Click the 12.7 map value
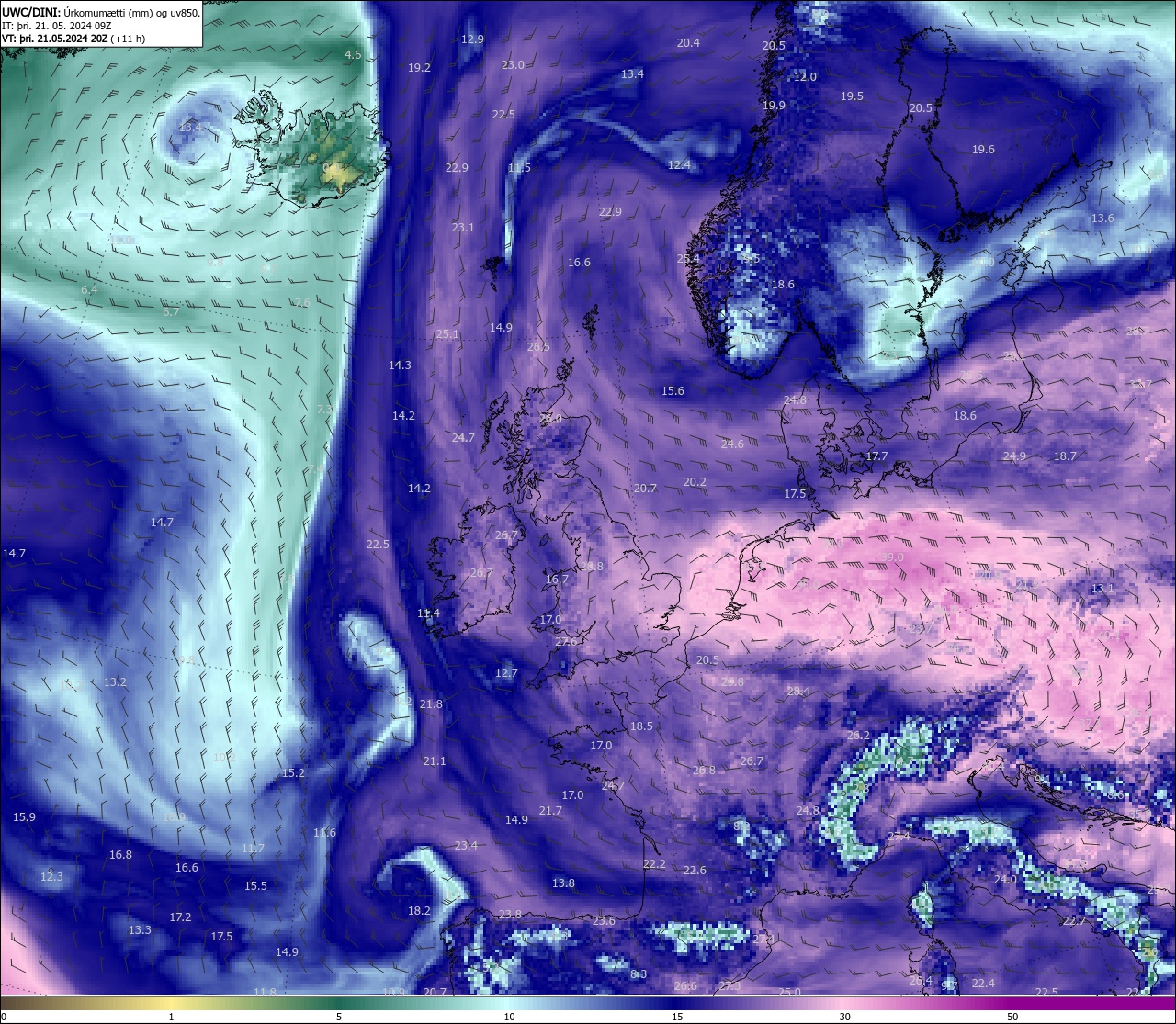This screenshot has height=1024, width=1176. click(506, 673)
